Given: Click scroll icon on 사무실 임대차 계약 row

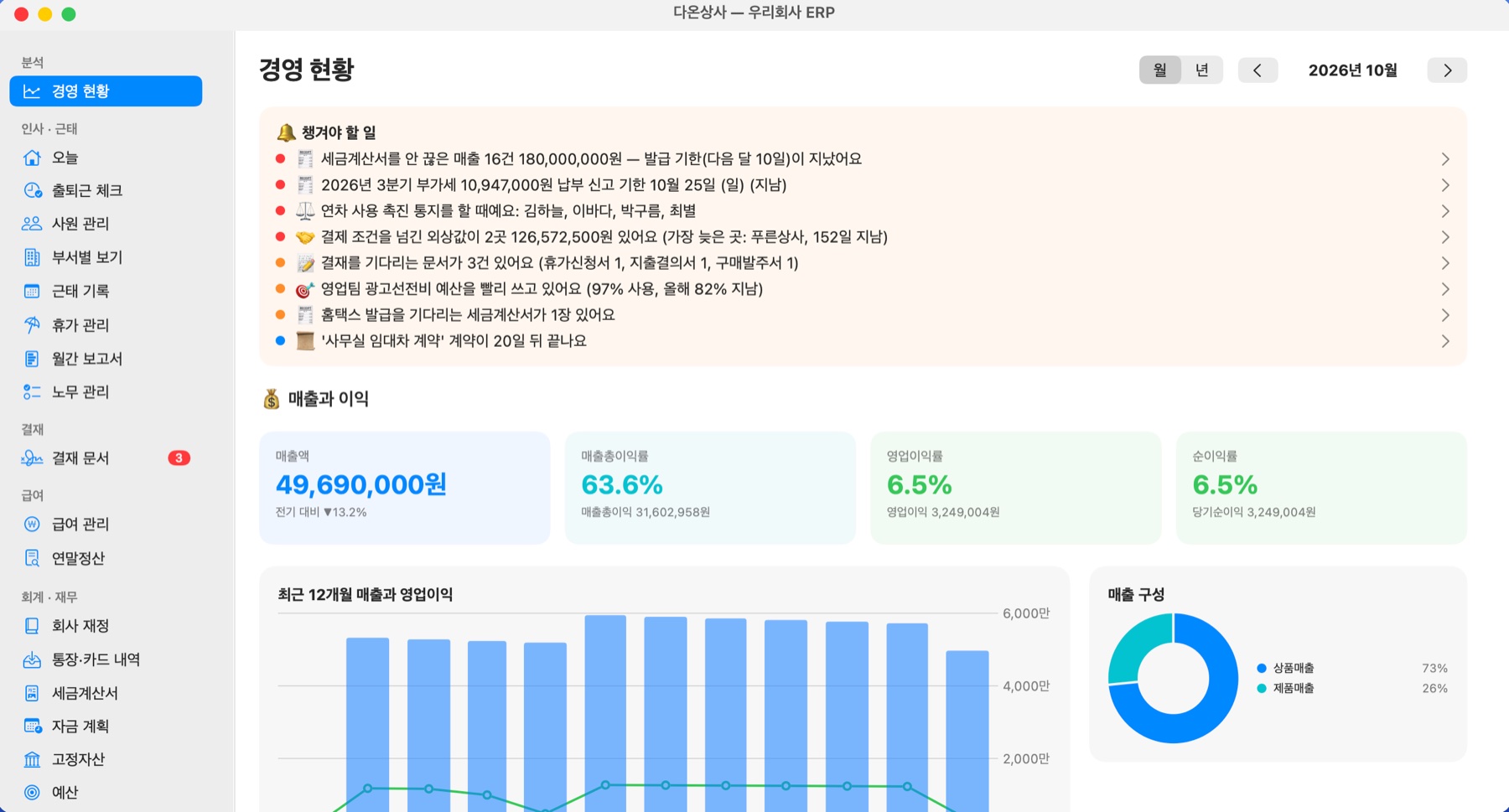Looking at the screenshot, I should pos(305,341).
